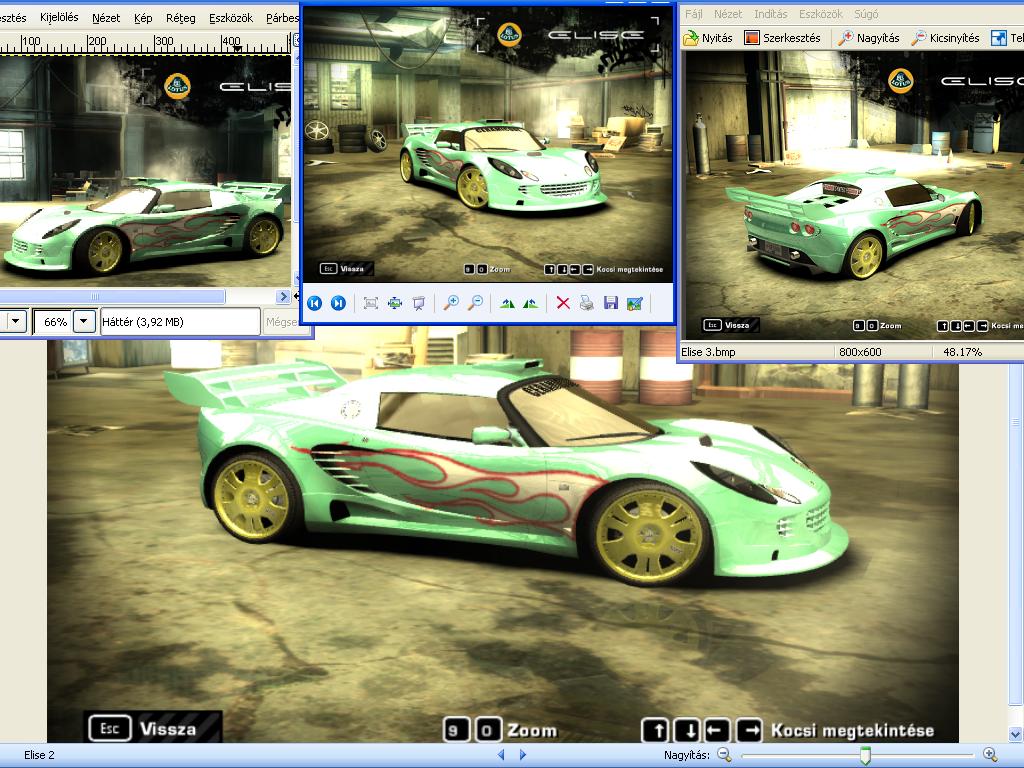Click the Elise 3.bmp filename in status bar

point(708,352)
